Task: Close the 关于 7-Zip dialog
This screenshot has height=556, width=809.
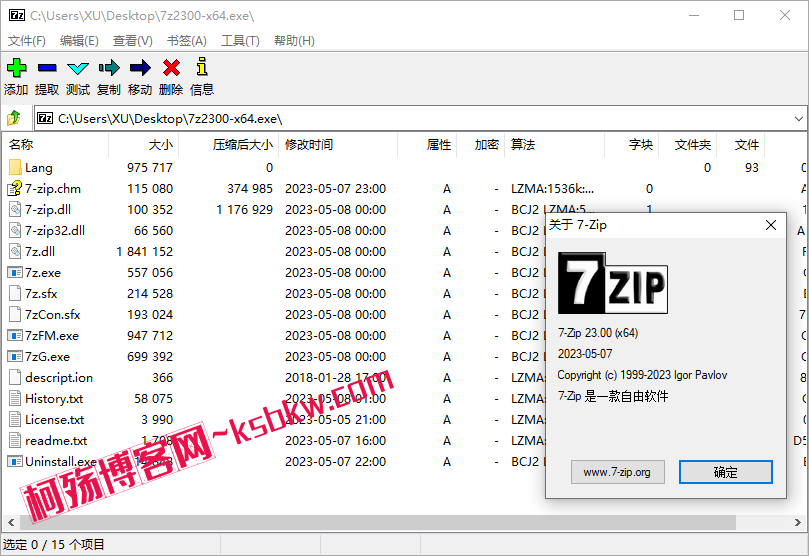Action: (x=771, y=225)
